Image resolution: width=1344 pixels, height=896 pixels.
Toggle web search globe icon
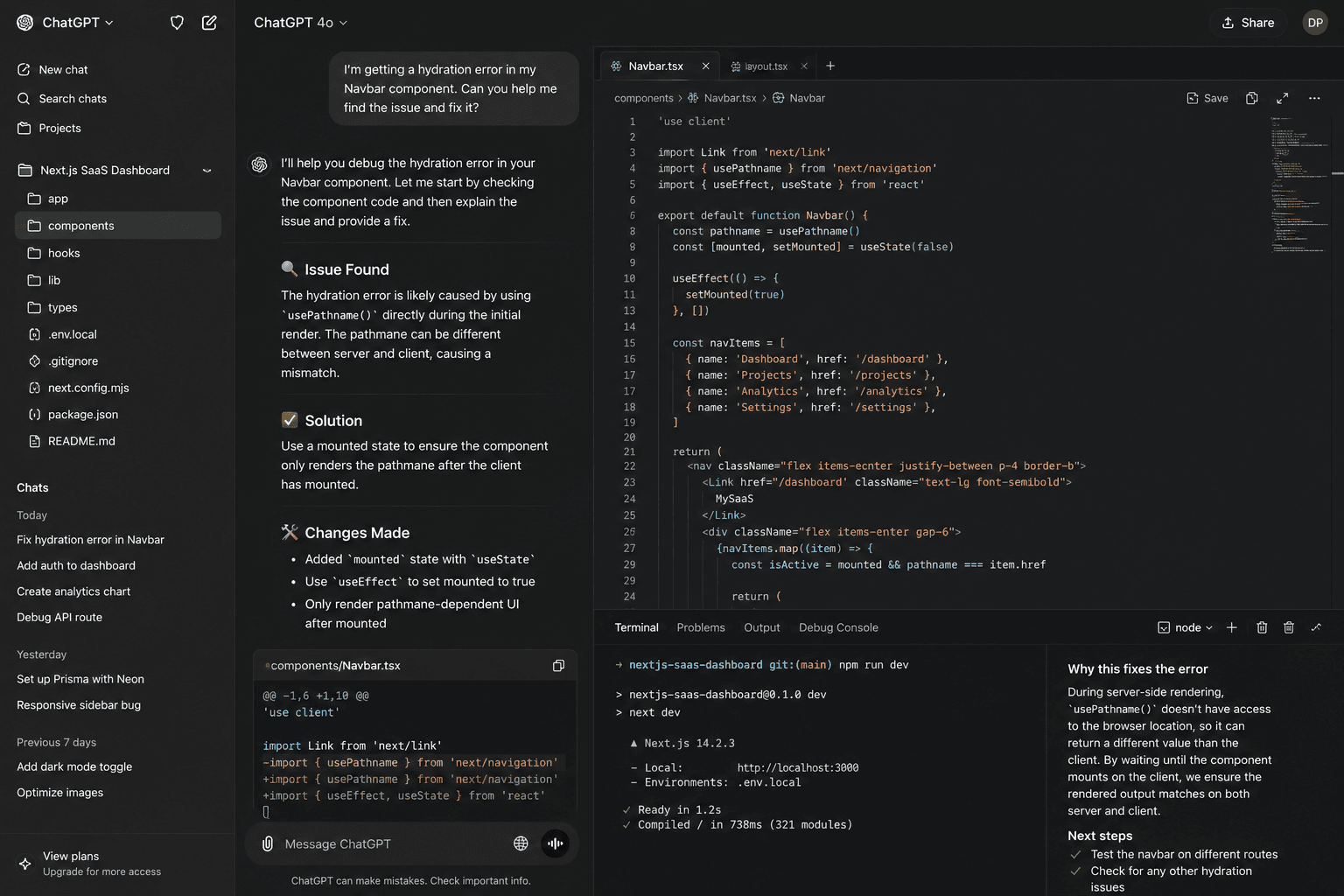click(x=521, y=843)
